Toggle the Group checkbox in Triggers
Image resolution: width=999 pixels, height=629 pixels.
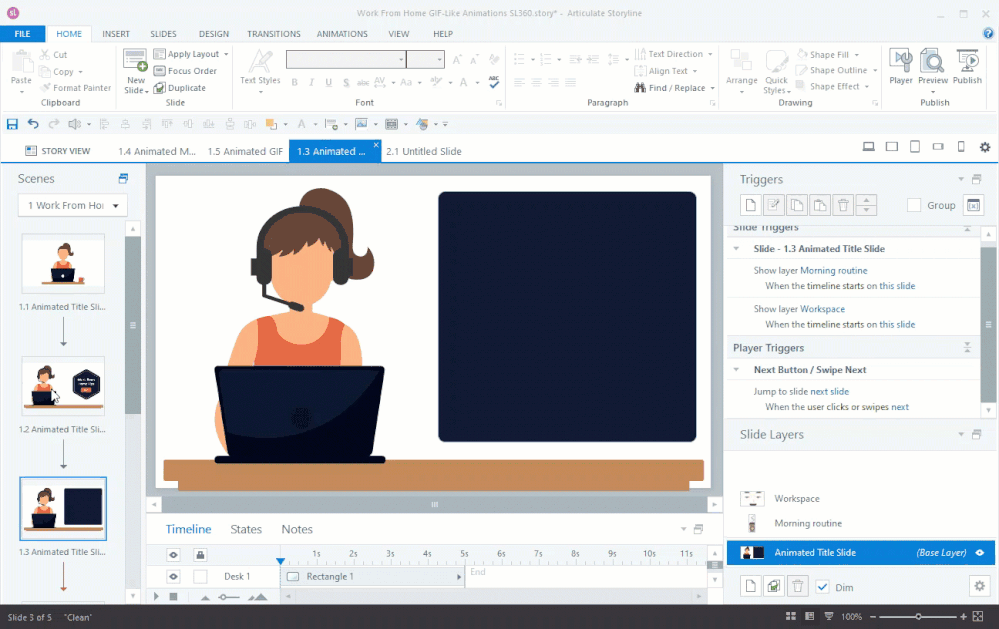914,205
